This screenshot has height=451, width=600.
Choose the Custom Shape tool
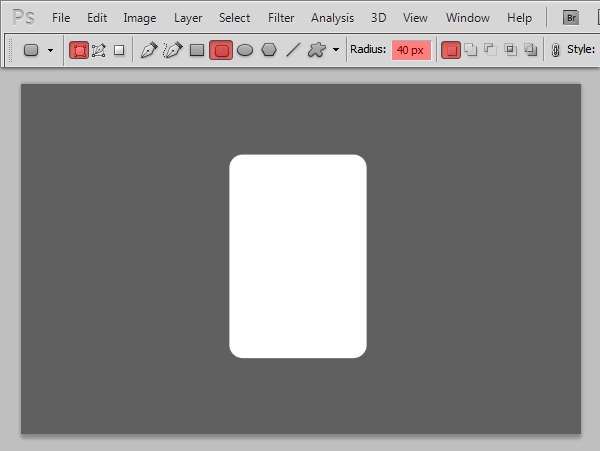point(317,50)
